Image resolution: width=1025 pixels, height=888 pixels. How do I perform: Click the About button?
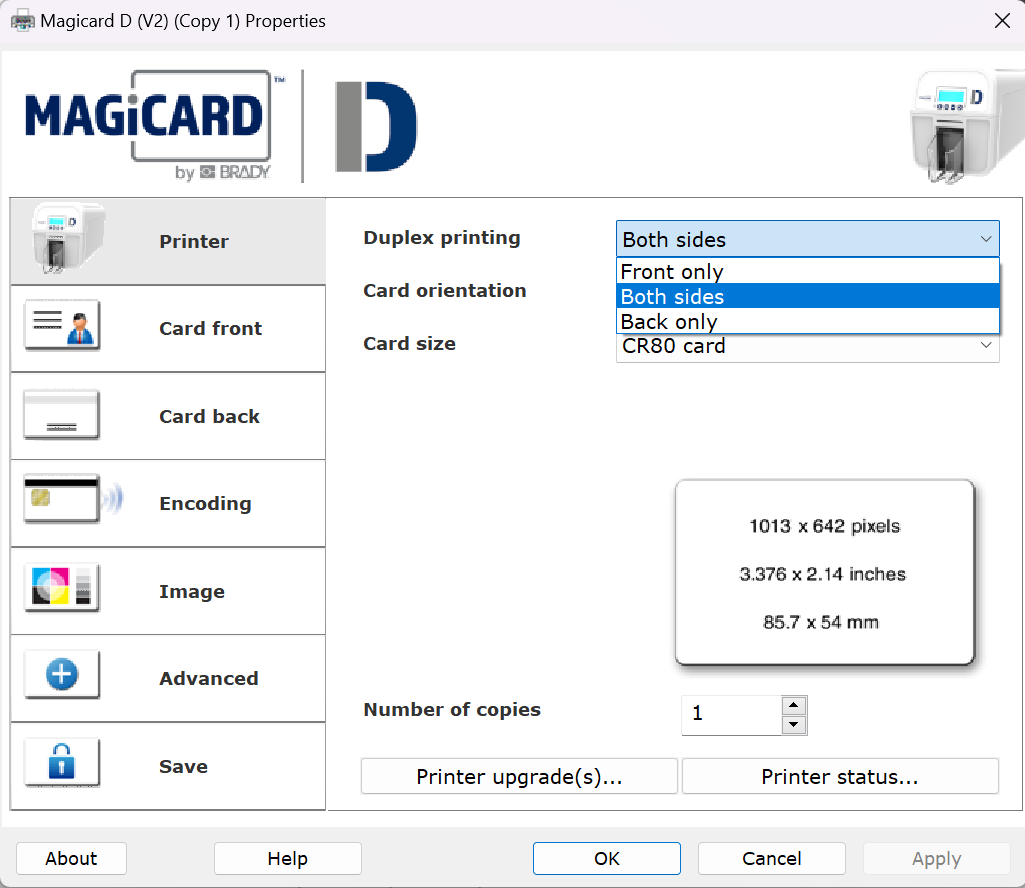71,858
